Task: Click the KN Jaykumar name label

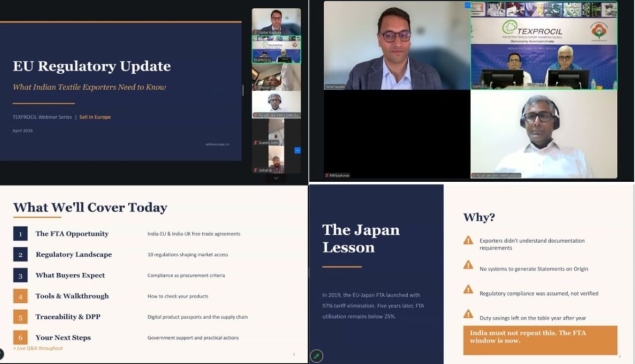Action: tap(337, 175)
